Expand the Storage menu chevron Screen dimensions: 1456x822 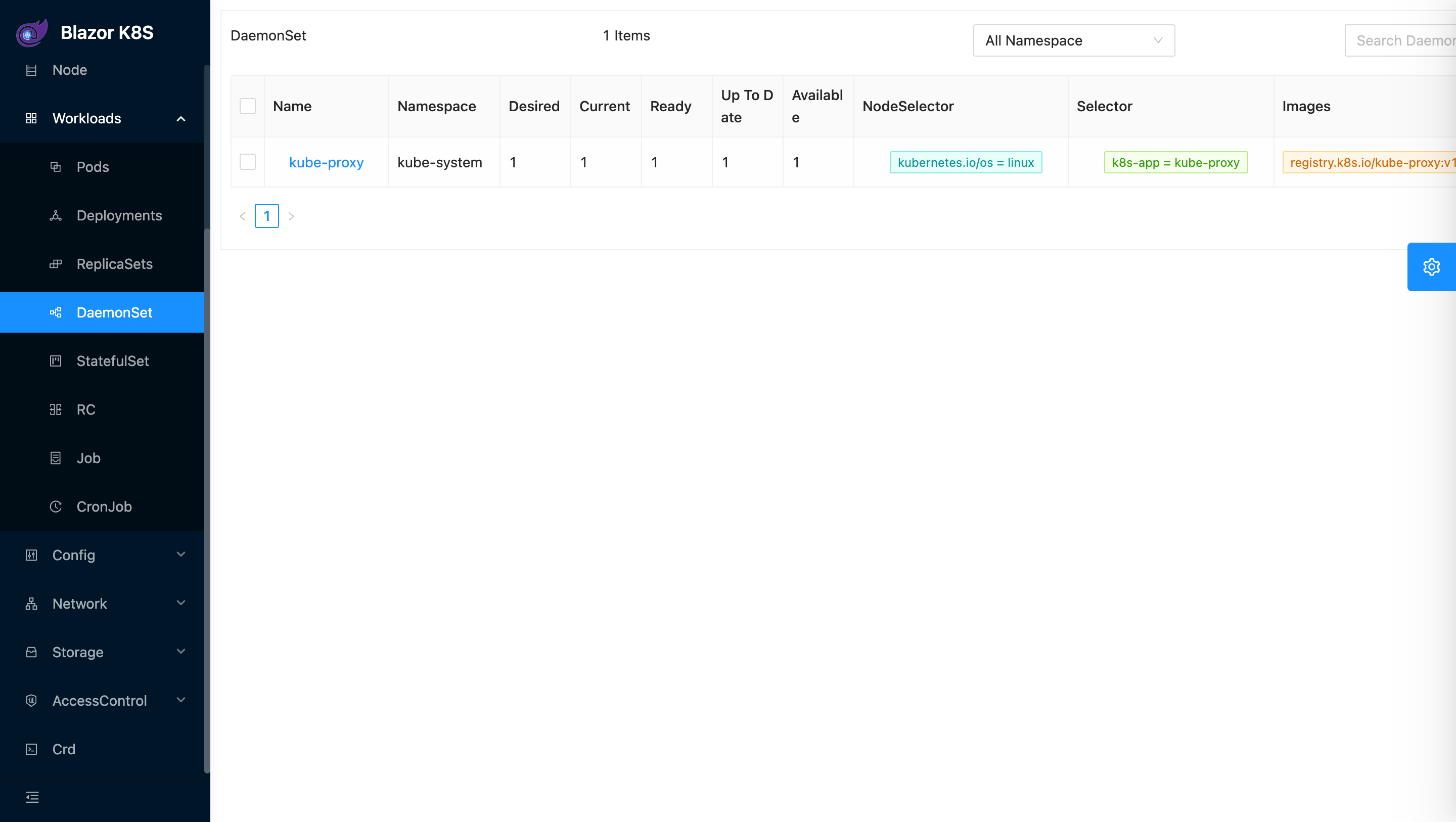181,652
